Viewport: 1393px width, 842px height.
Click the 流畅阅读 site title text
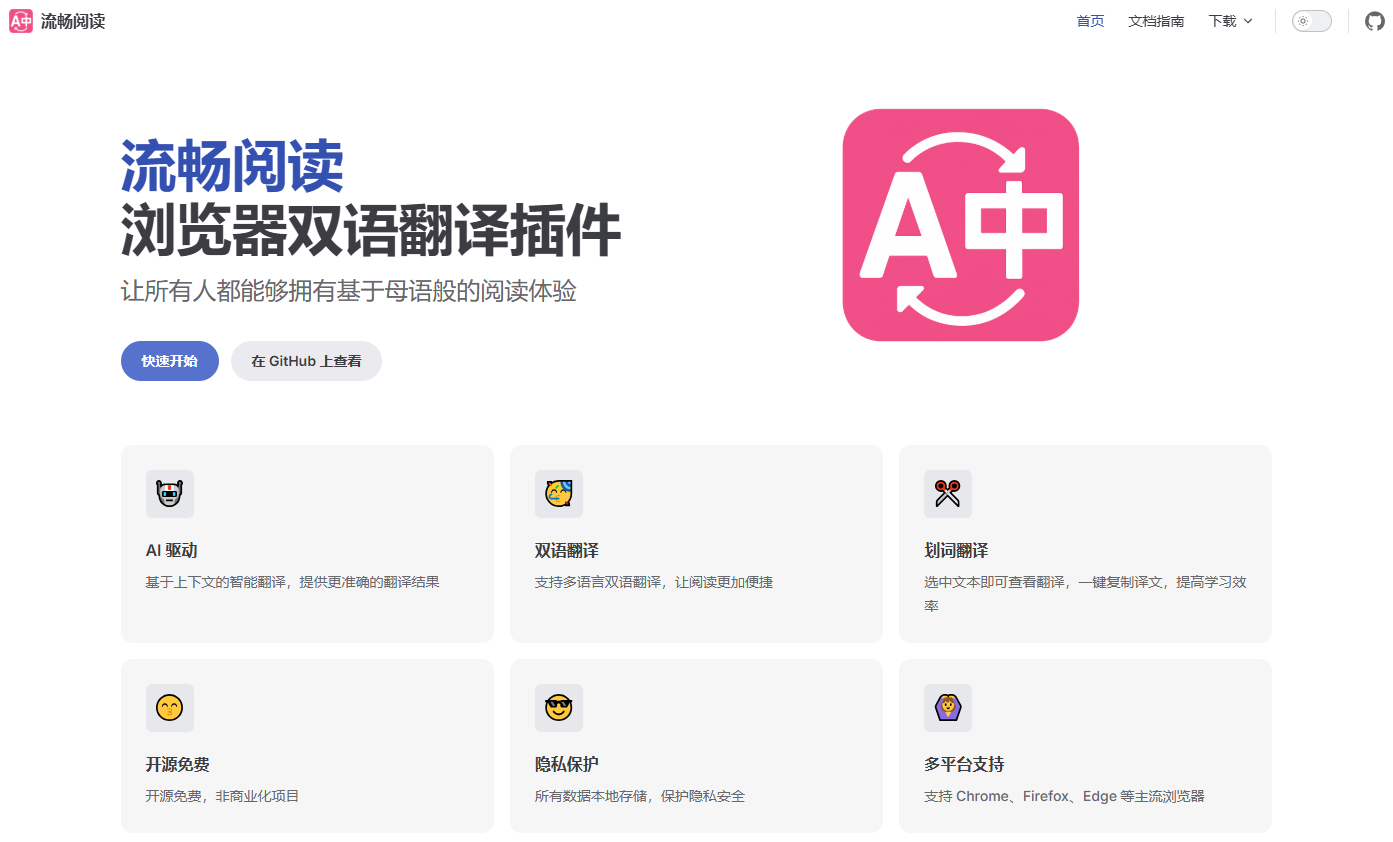point(73,21)
